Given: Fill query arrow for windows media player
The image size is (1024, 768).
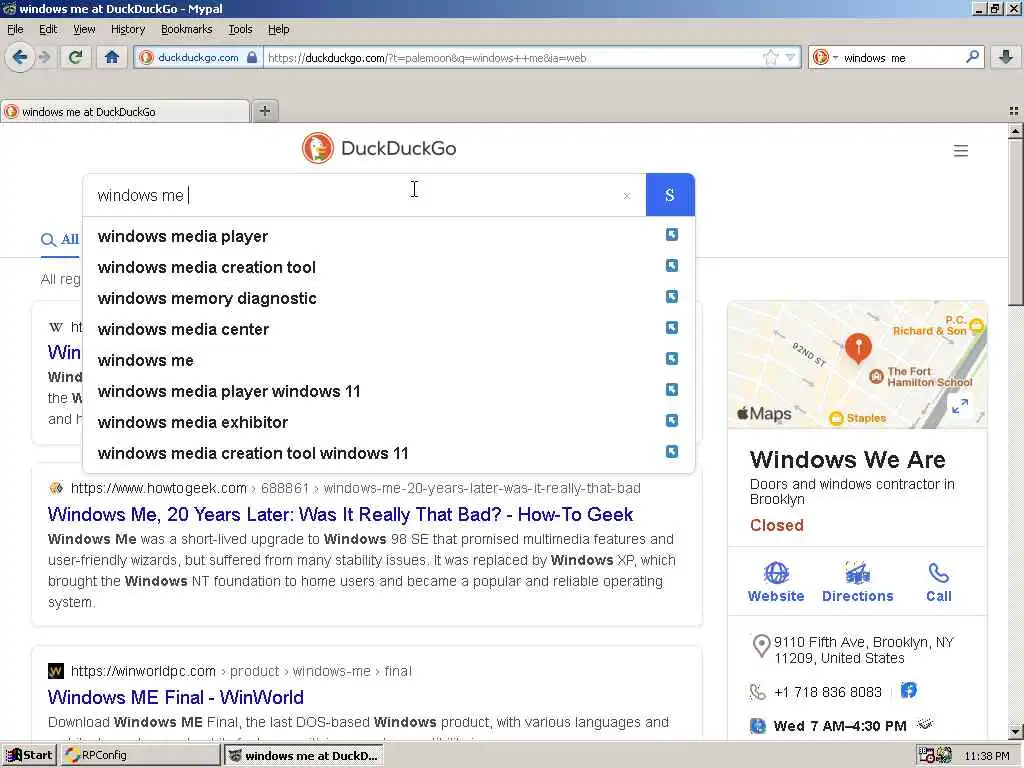Looking at the screenshot, I should (x=671, y=234).
